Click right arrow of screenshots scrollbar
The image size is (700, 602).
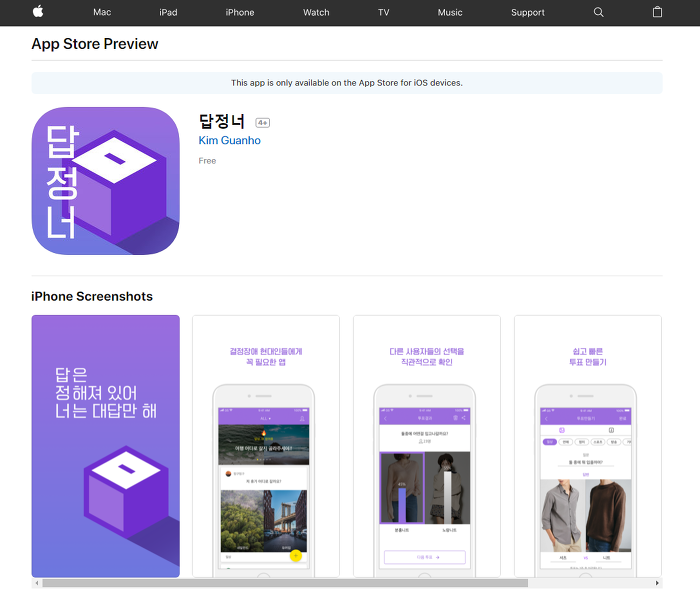[657, 583]
